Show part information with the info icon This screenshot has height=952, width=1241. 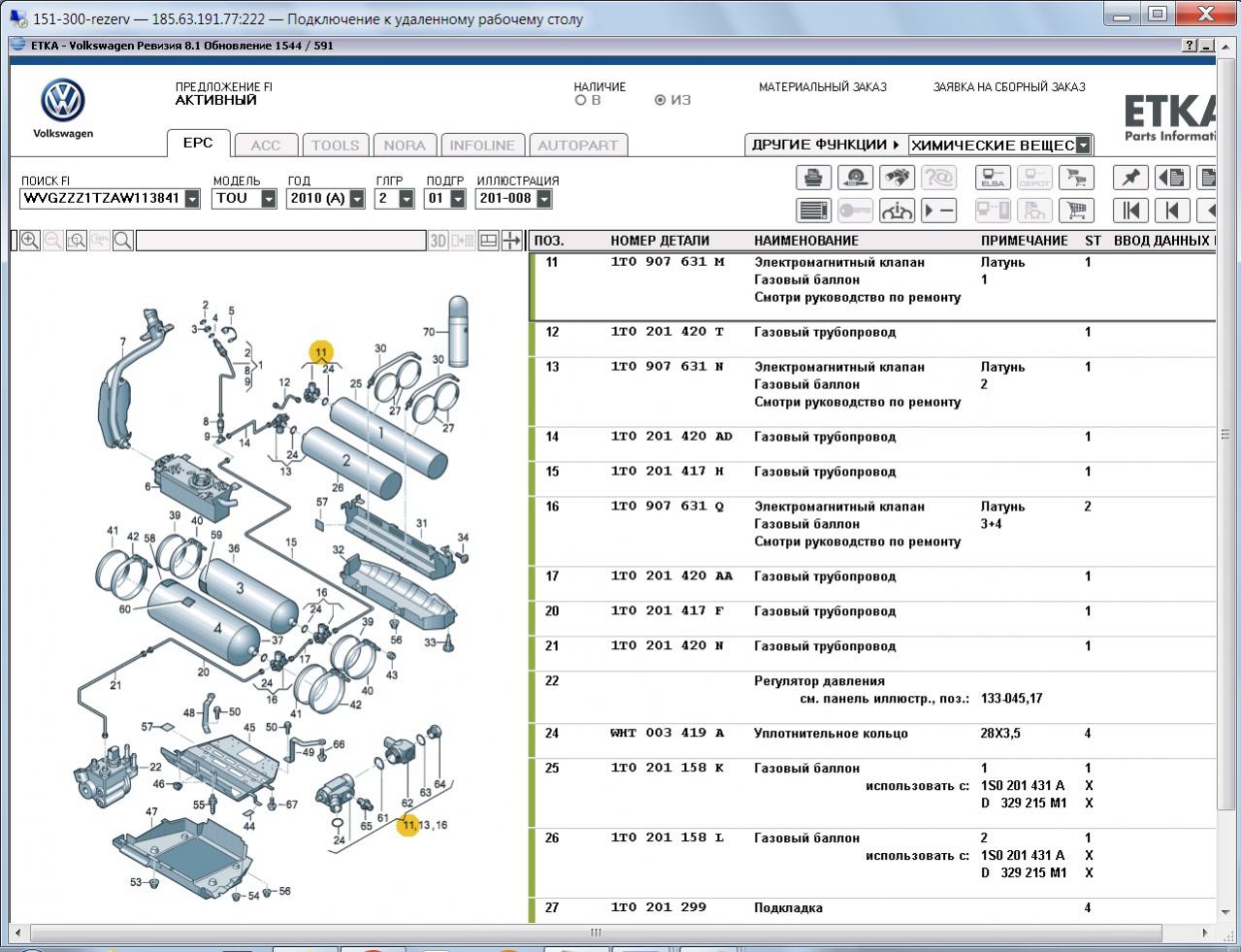(x=897, y=210)
